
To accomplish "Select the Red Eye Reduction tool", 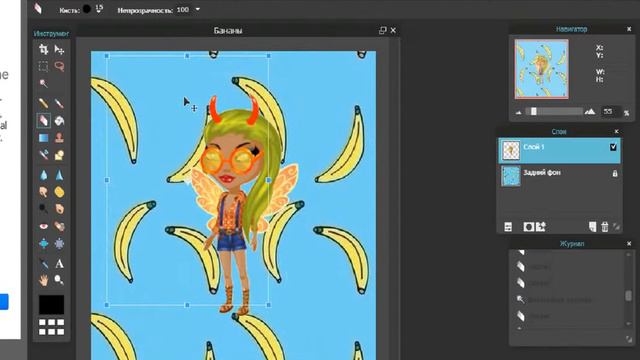I will (43, 226).
